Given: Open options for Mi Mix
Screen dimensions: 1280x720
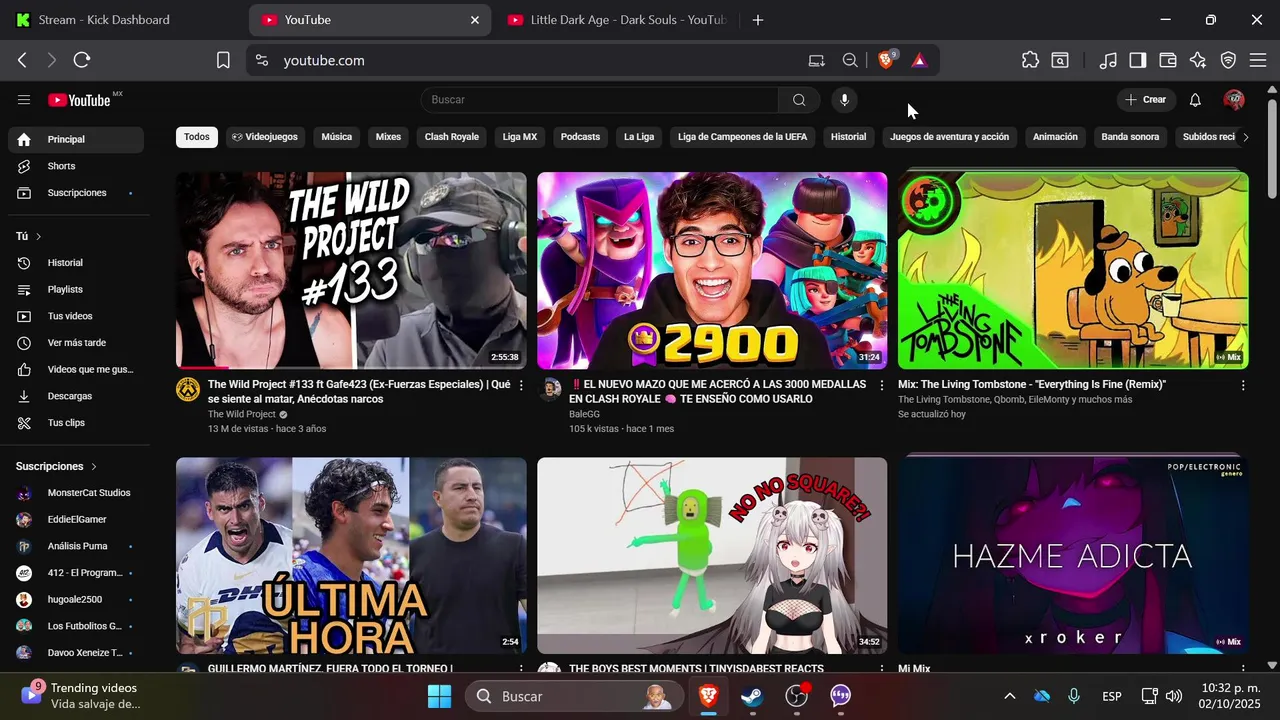Looking at the screenshot, I should pos(1243,669).
